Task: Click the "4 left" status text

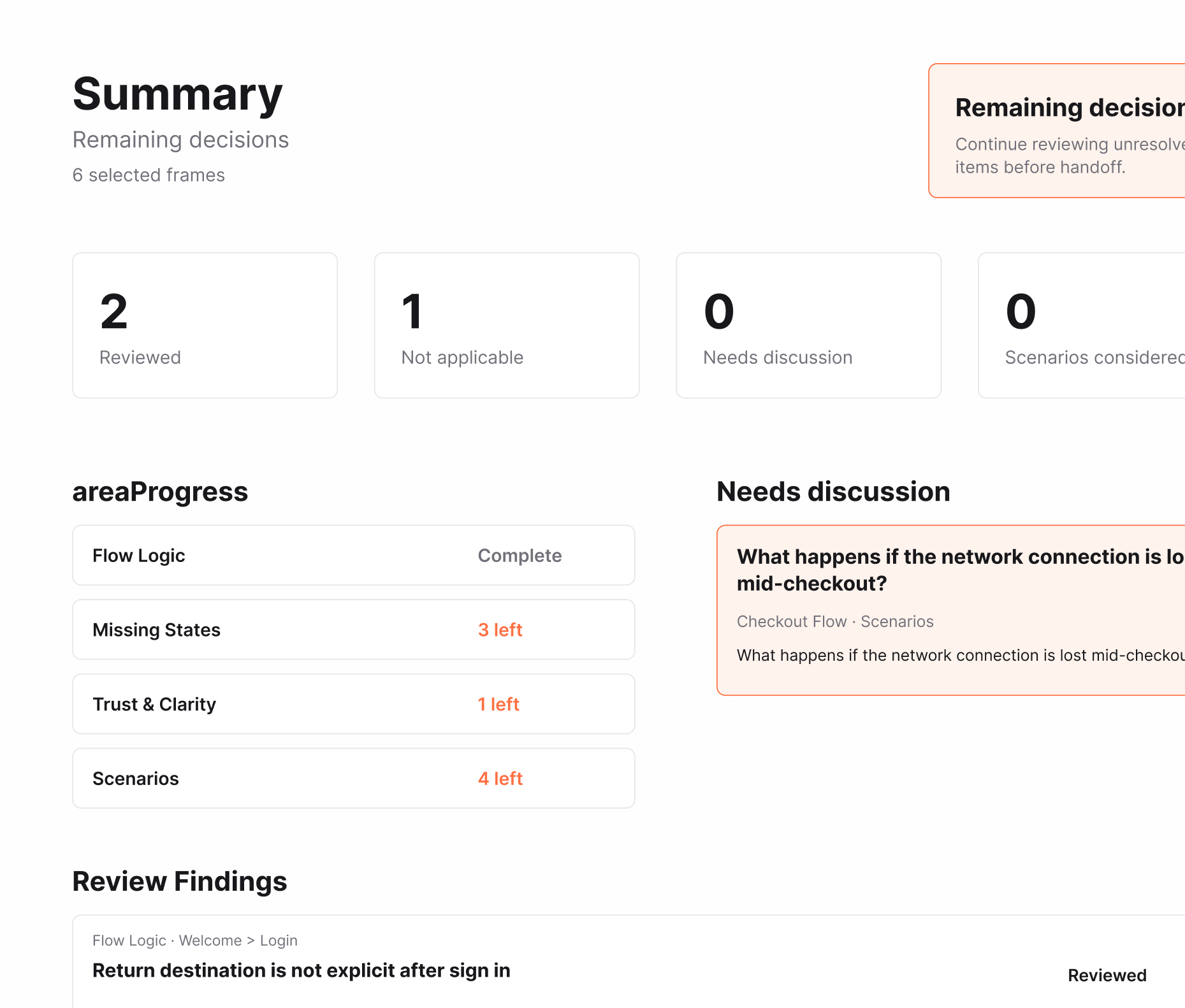Action: coord(500,779)
